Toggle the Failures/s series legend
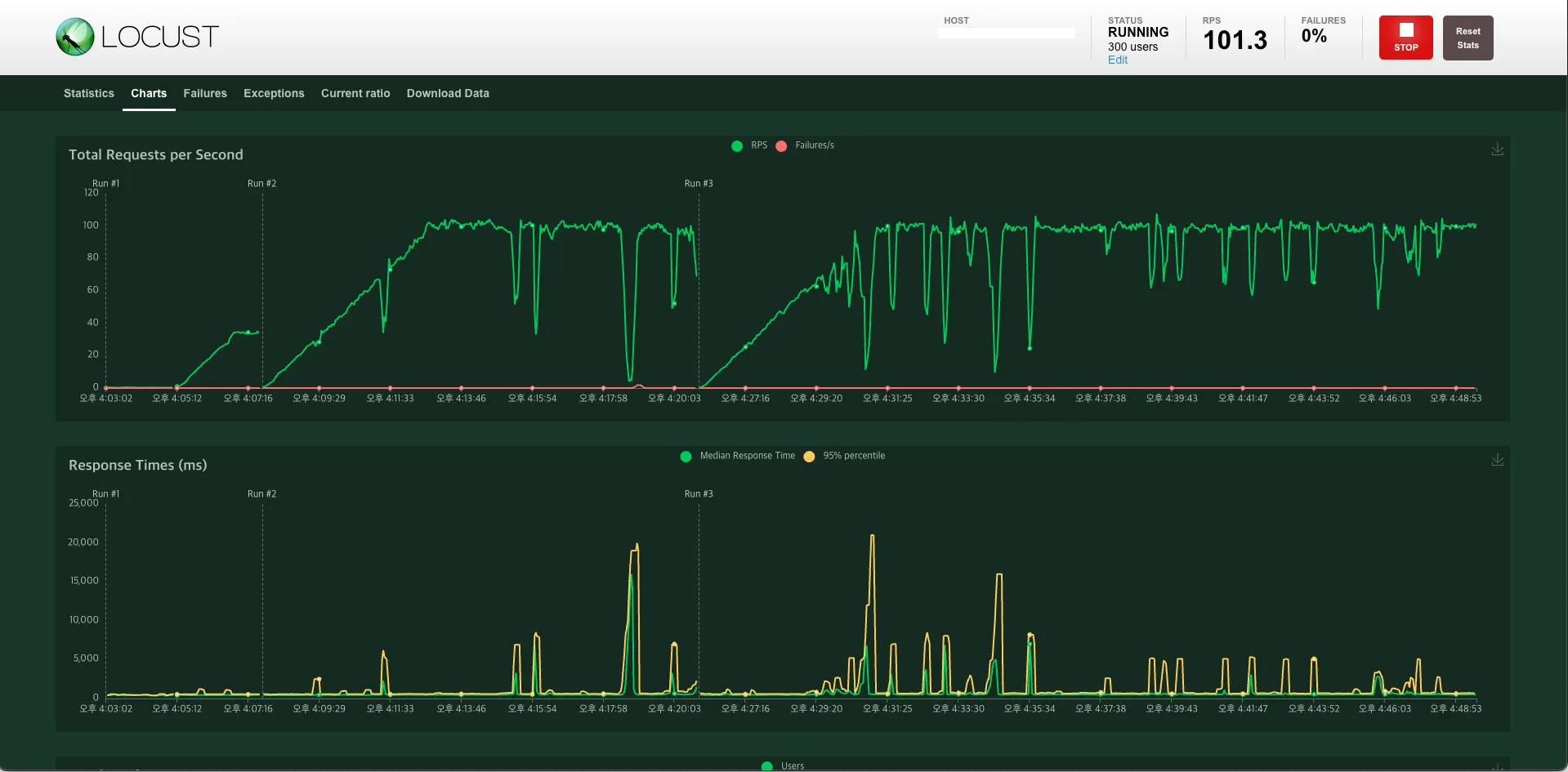Screen dimensions: 1568x772 click(805, 145)
